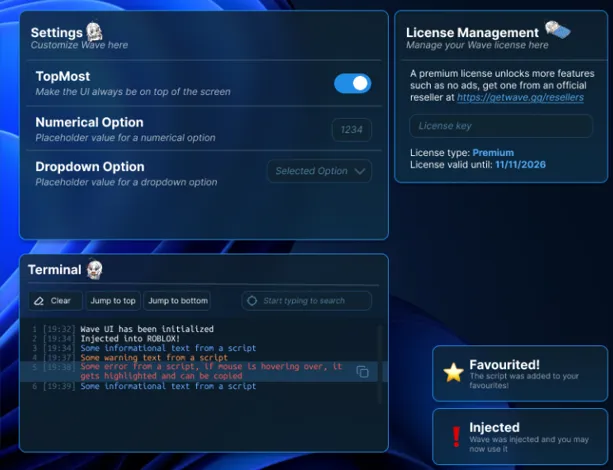Open the Selected Option dropdown
Screen dimensions: 613x470
[318, 171]
